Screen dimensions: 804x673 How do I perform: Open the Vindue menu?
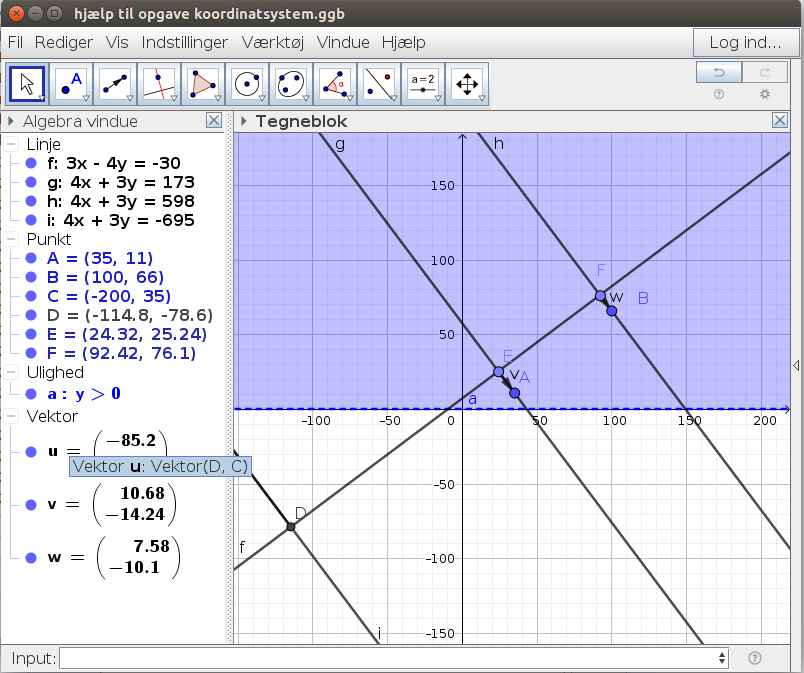[x=343, y=42]
